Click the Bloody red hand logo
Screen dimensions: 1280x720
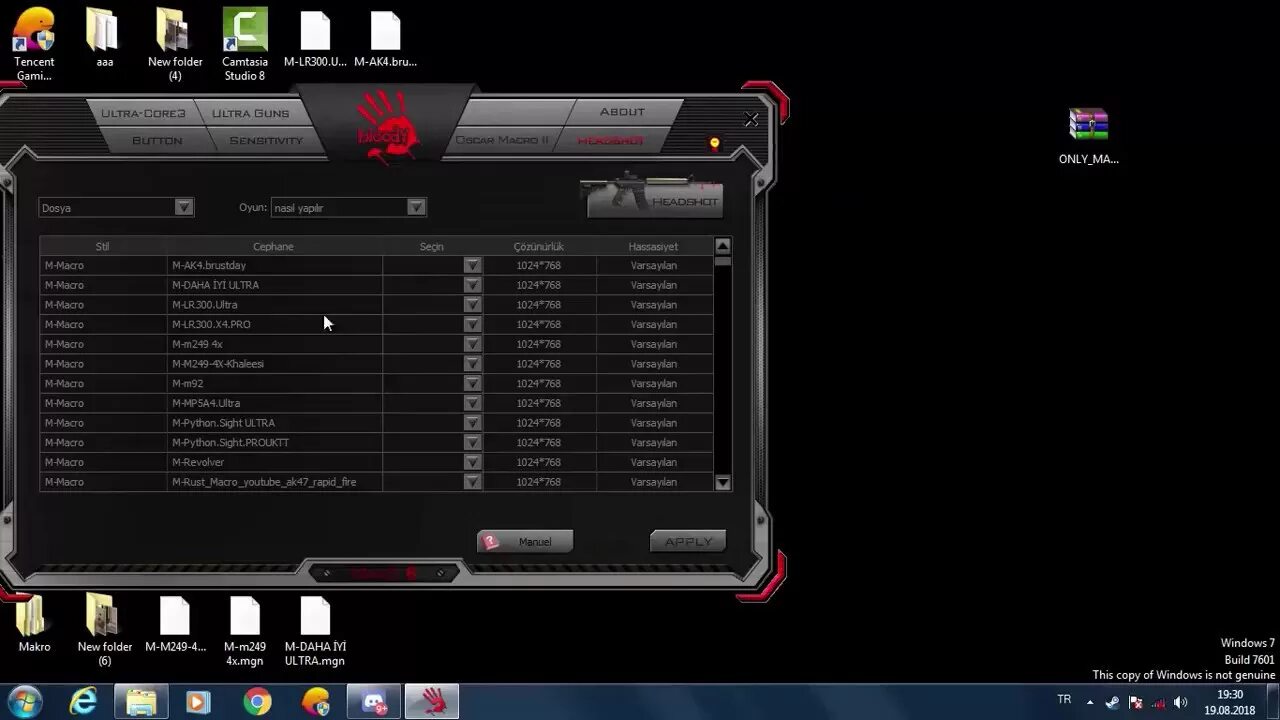pyautogui.click(x=386, y=126)
